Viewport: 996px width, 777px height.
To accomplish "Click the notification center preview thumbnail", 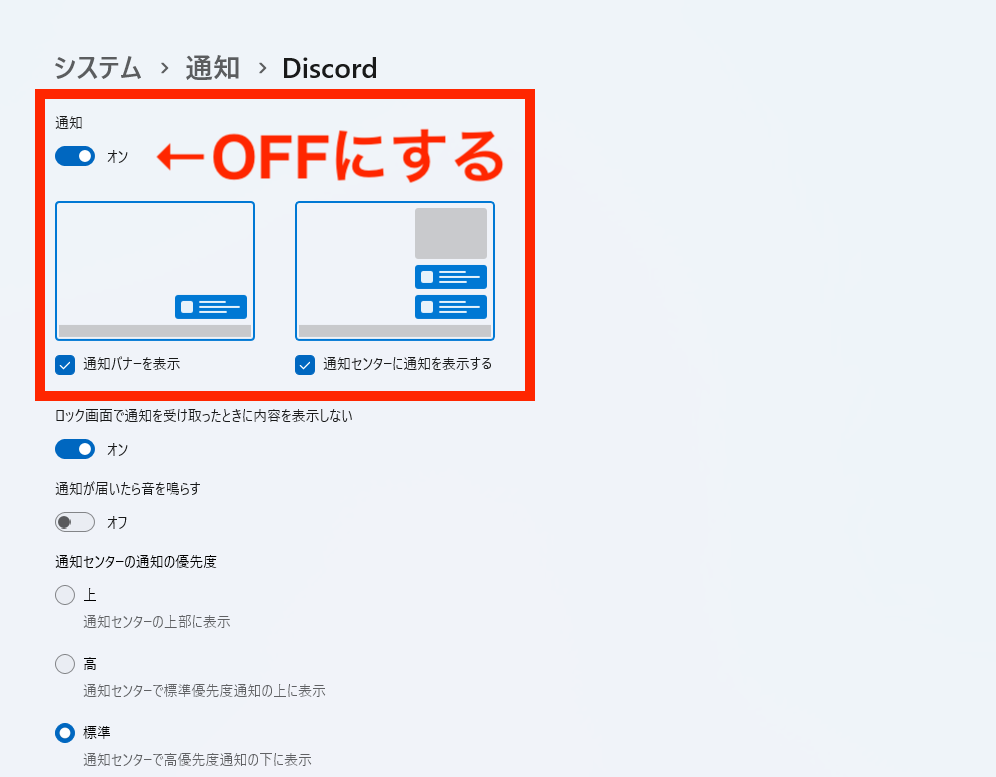I will [x=395, y=271].
